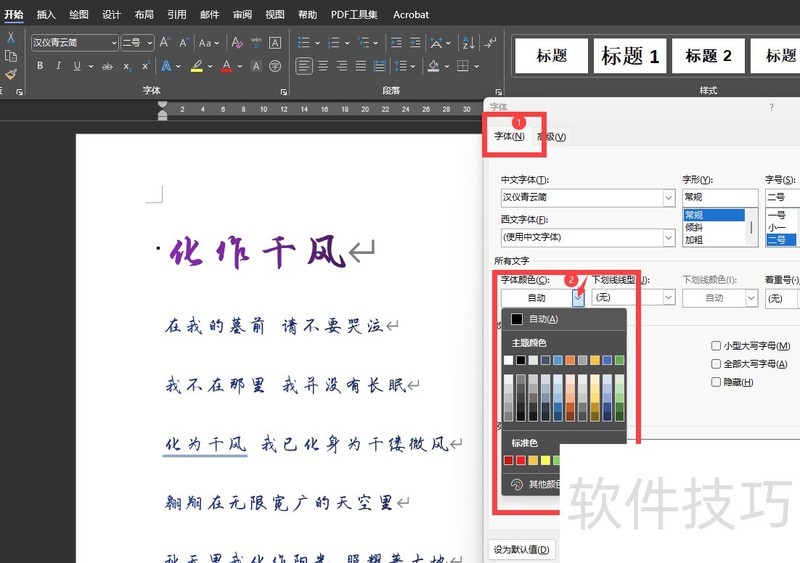The image size is (800, 563).
Task: Open the 西文字体 dropdown in font dialog
Action: click(x=668, y=237)
